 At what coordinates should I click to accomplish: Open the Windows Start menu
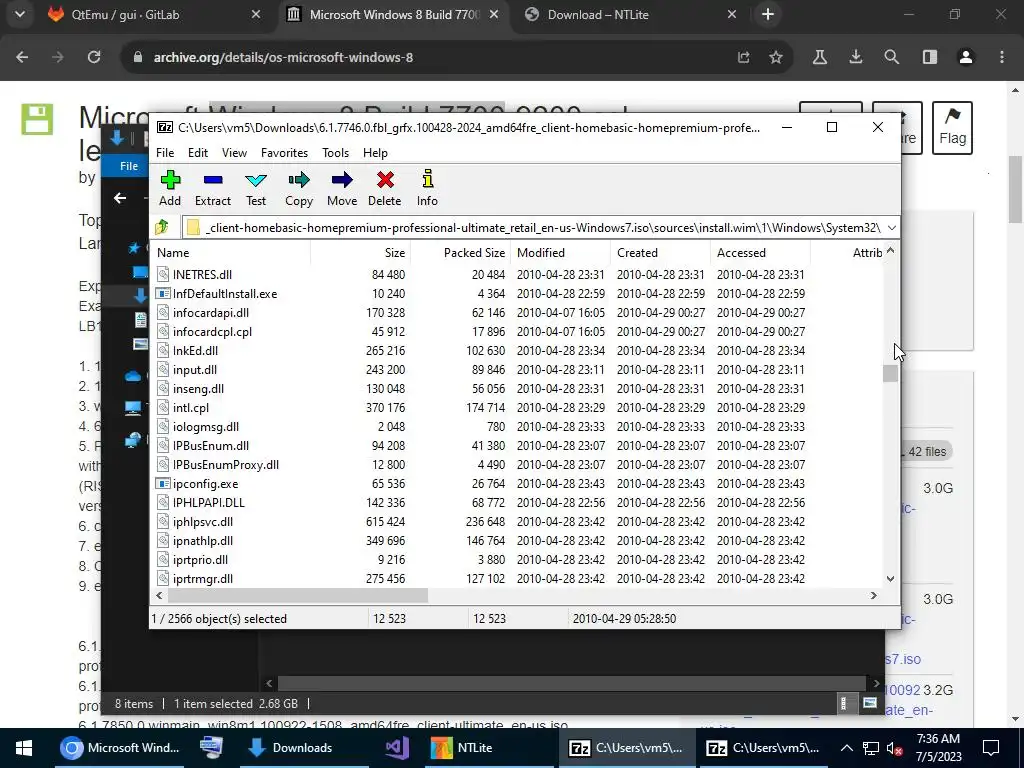pos(24,748)
